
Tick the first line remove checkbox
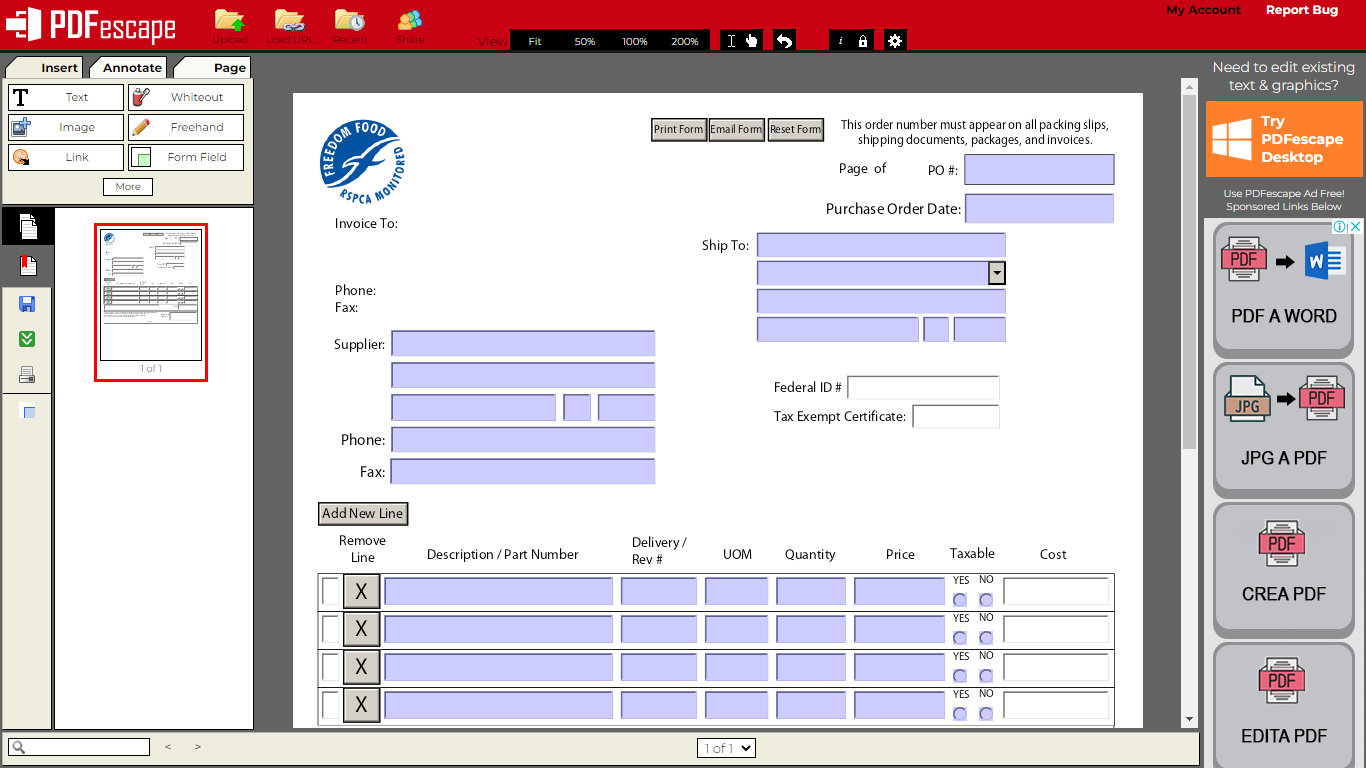tap(331, 591)
